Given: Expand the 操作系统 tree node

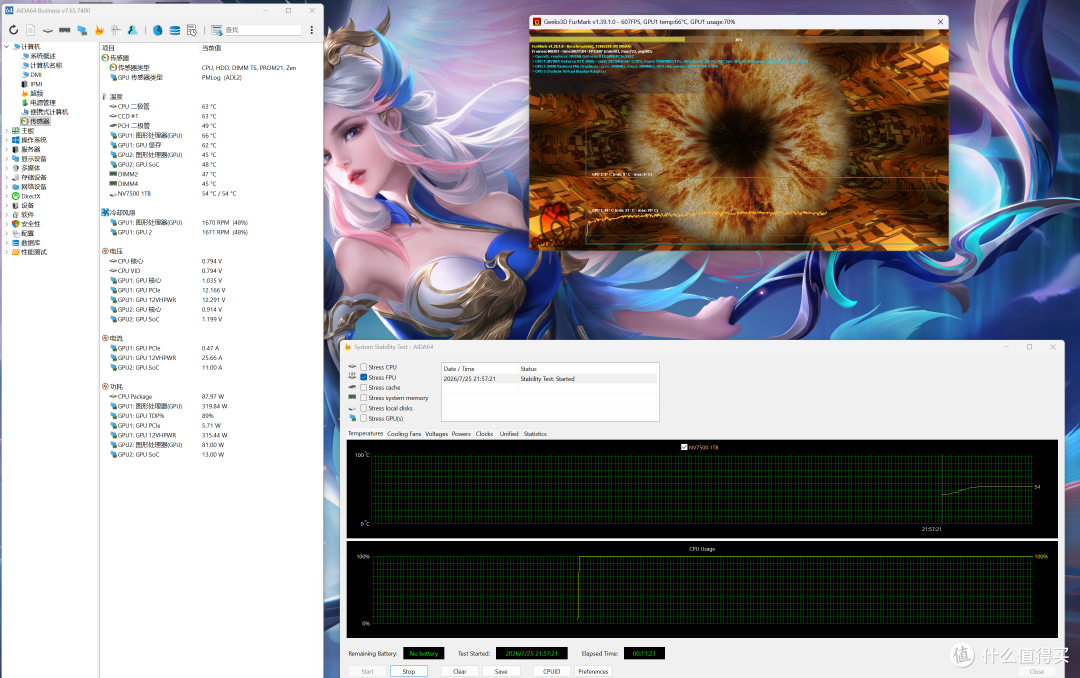Looking at the screenshot, I should pyautogui.click(x=7, y=140).
